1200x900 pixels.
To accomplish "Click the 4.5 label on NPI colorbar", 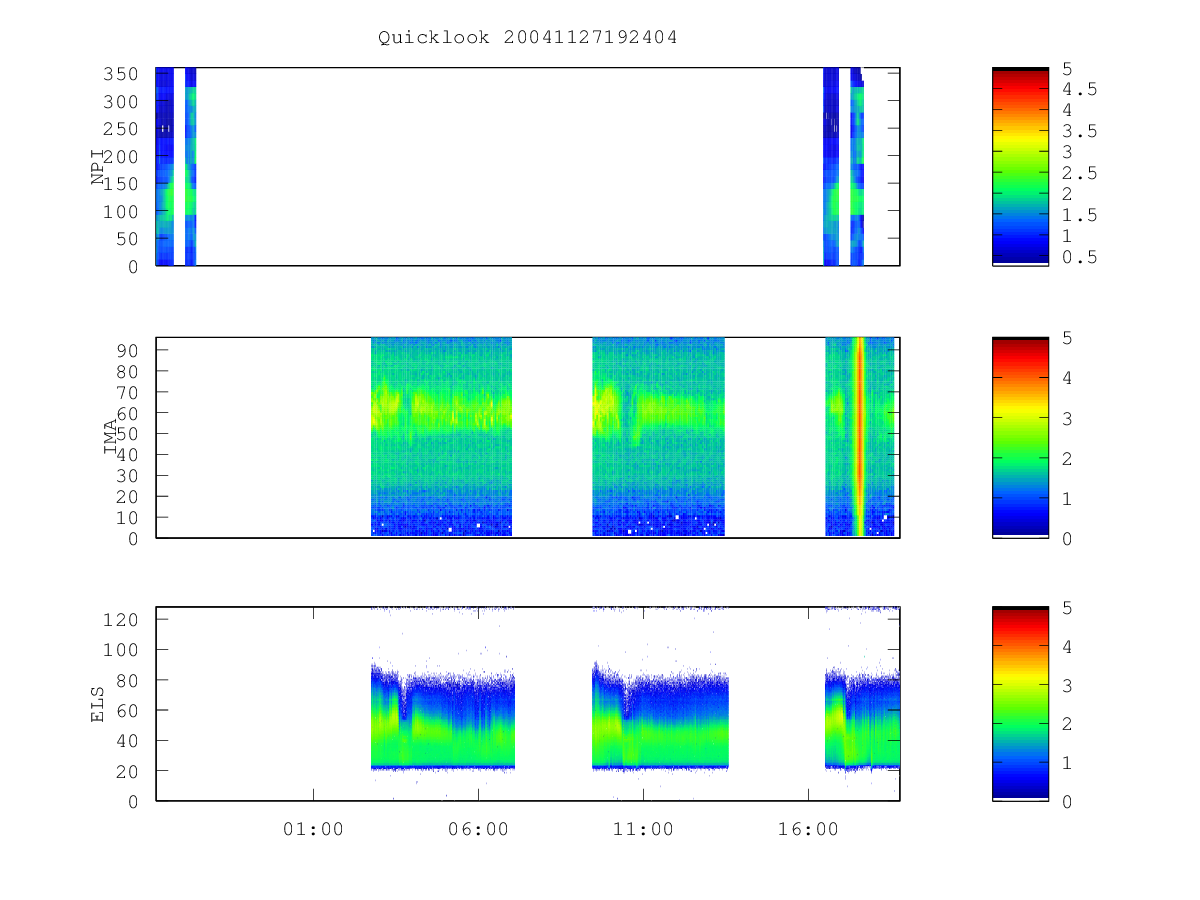I will tap(1080, 89).
